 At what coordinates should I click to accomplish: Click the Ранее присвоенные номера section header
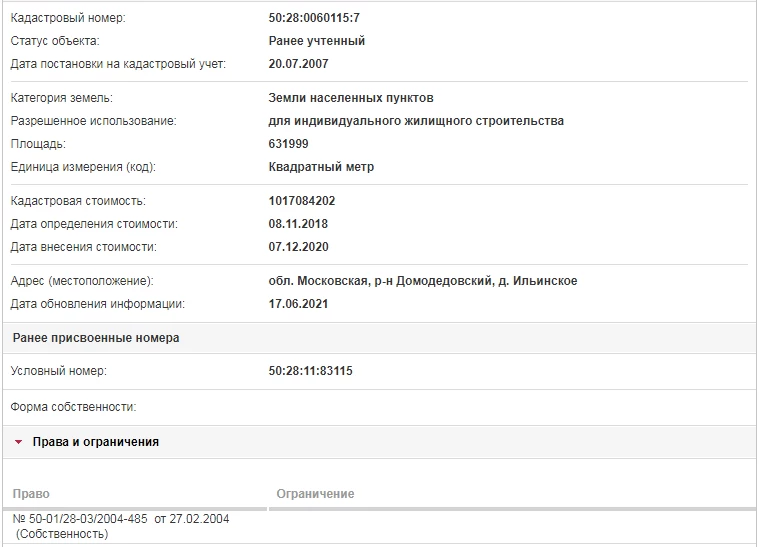(96, 338)
